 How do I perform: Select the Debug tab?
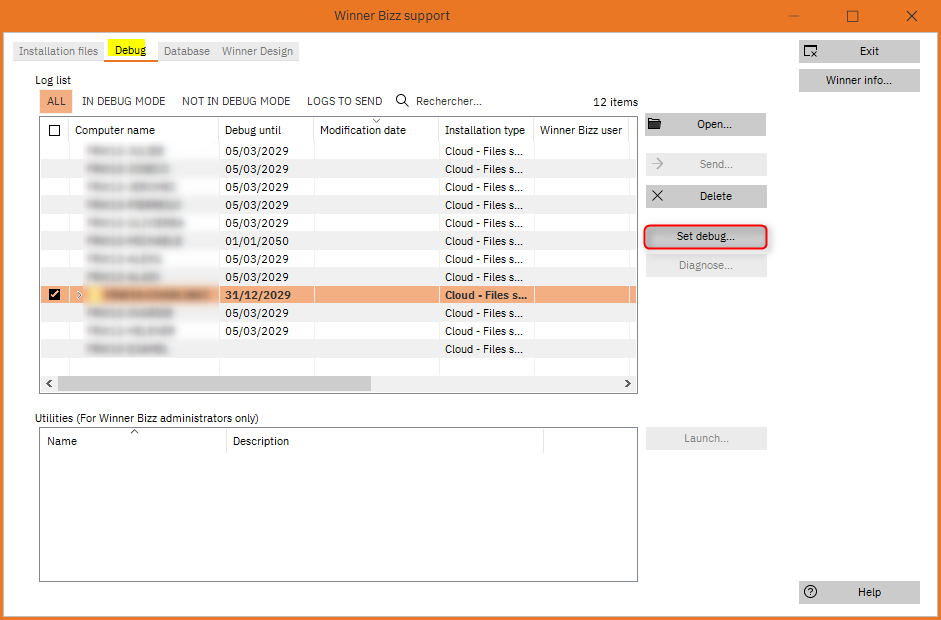tap(131, 50)
